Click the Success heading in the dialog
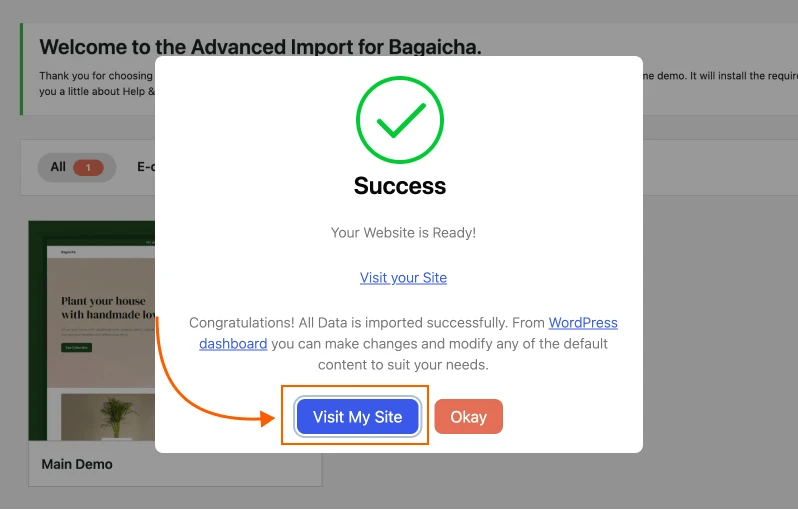Image resolution: width=798 pixels, height=510 pixels. (399, 186)
